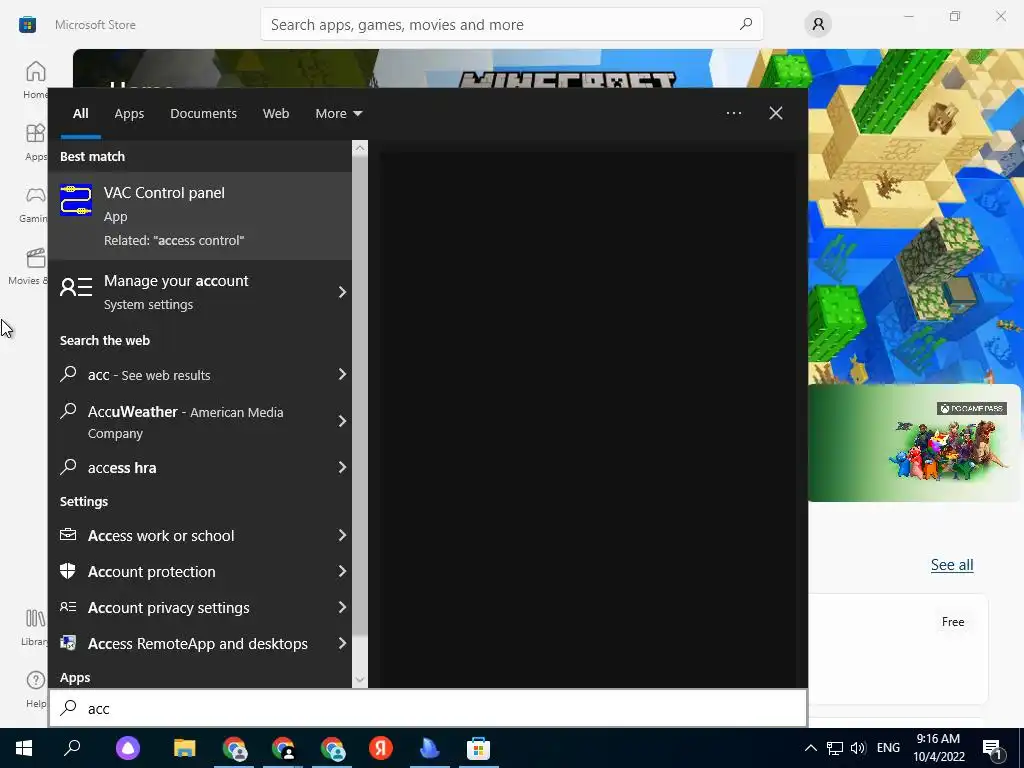Expand 'acc - See web results' chevron
This screenshot has width=1024, height=768.
pos(342,374)
